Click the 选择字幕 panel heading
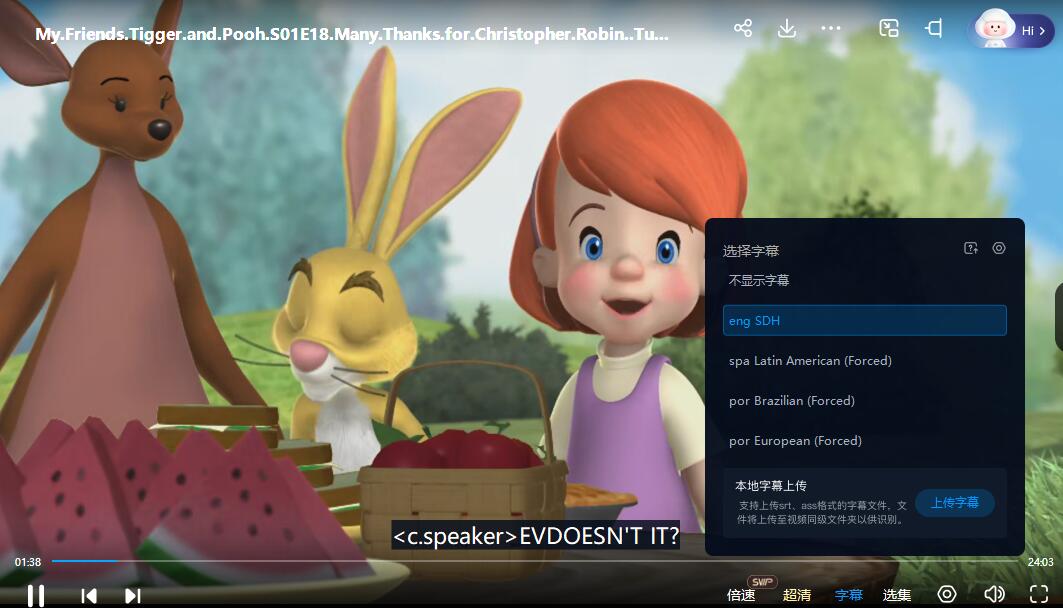Viewport: 1063px width, 608px height. click(750, 251)
